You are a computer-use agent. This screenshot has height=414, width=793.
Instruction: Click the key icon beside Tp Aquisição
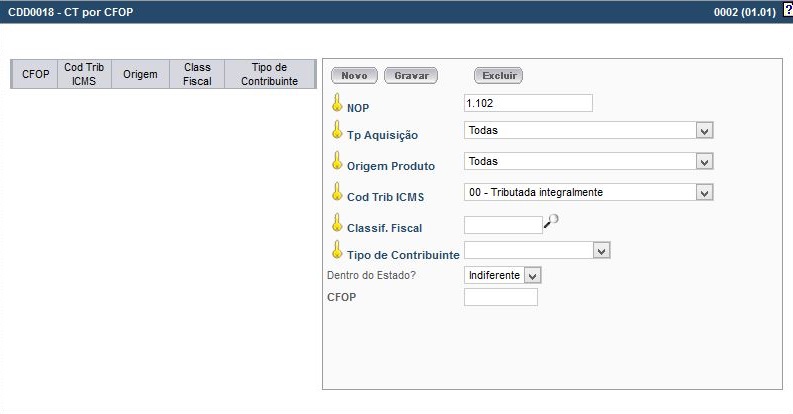click(337, 131)
